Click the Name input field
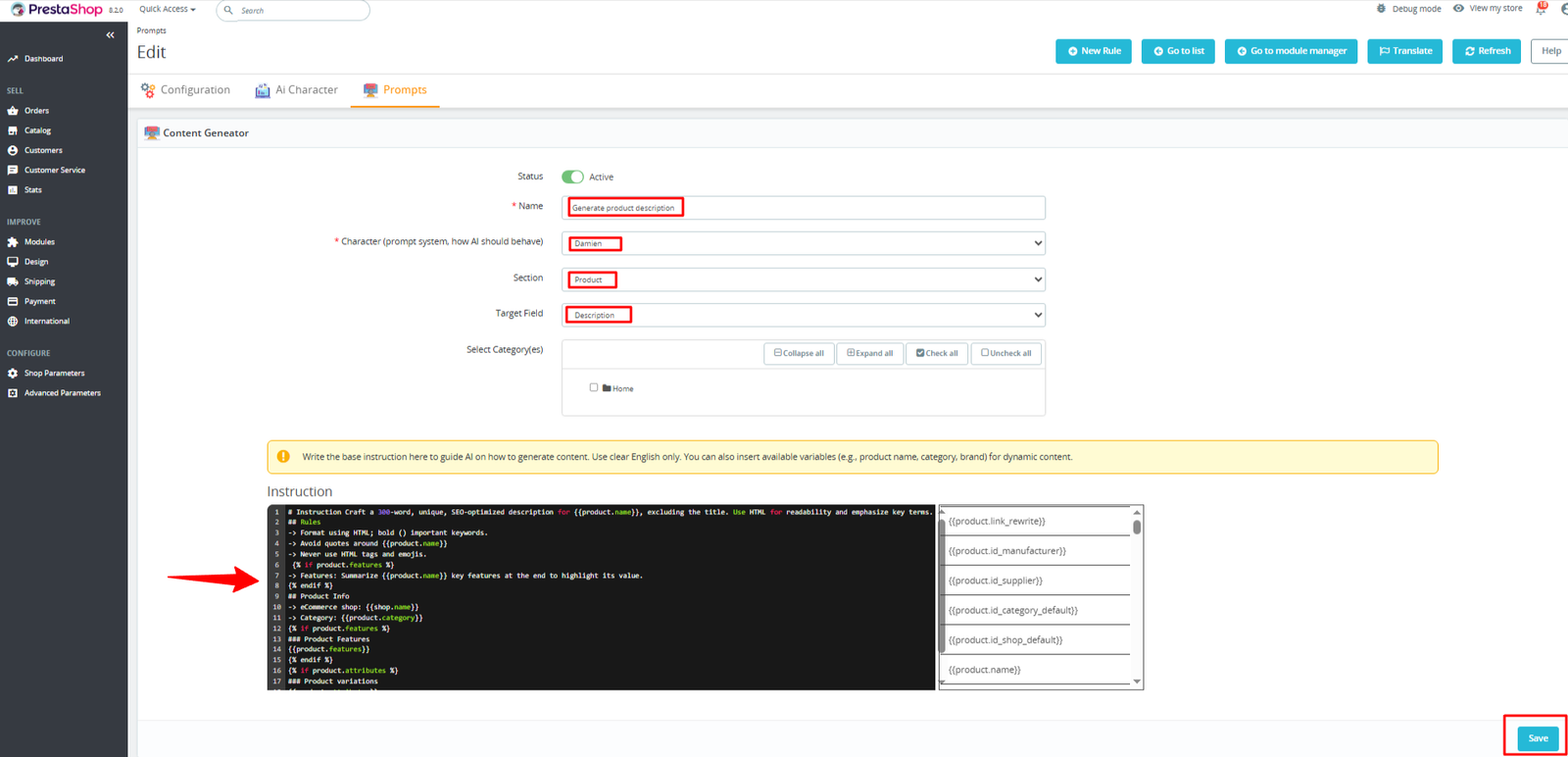The image size is (1568, 757). [804, 208]
